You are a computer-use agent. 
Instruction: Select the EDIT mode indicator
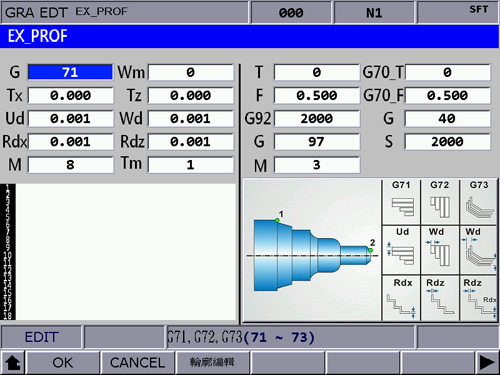tap(41, 337)
